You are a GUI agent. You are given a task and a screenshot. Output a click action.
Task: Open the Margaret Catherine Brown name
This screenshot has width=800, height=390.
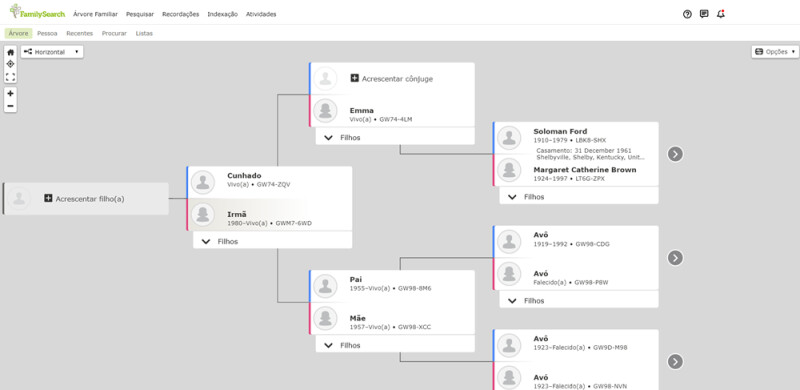[585, 169]
